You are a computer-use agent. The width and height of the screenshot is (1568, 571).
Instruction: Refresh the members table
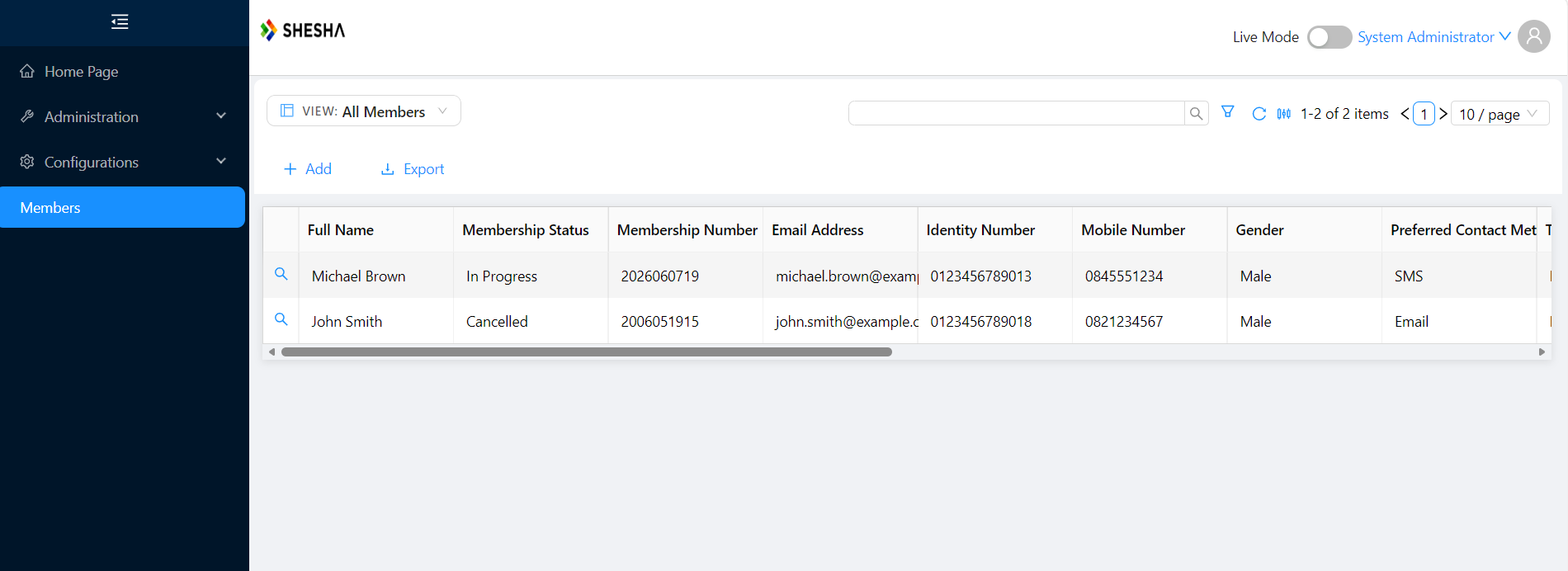pyautogui.click(x=1259, y=114)
